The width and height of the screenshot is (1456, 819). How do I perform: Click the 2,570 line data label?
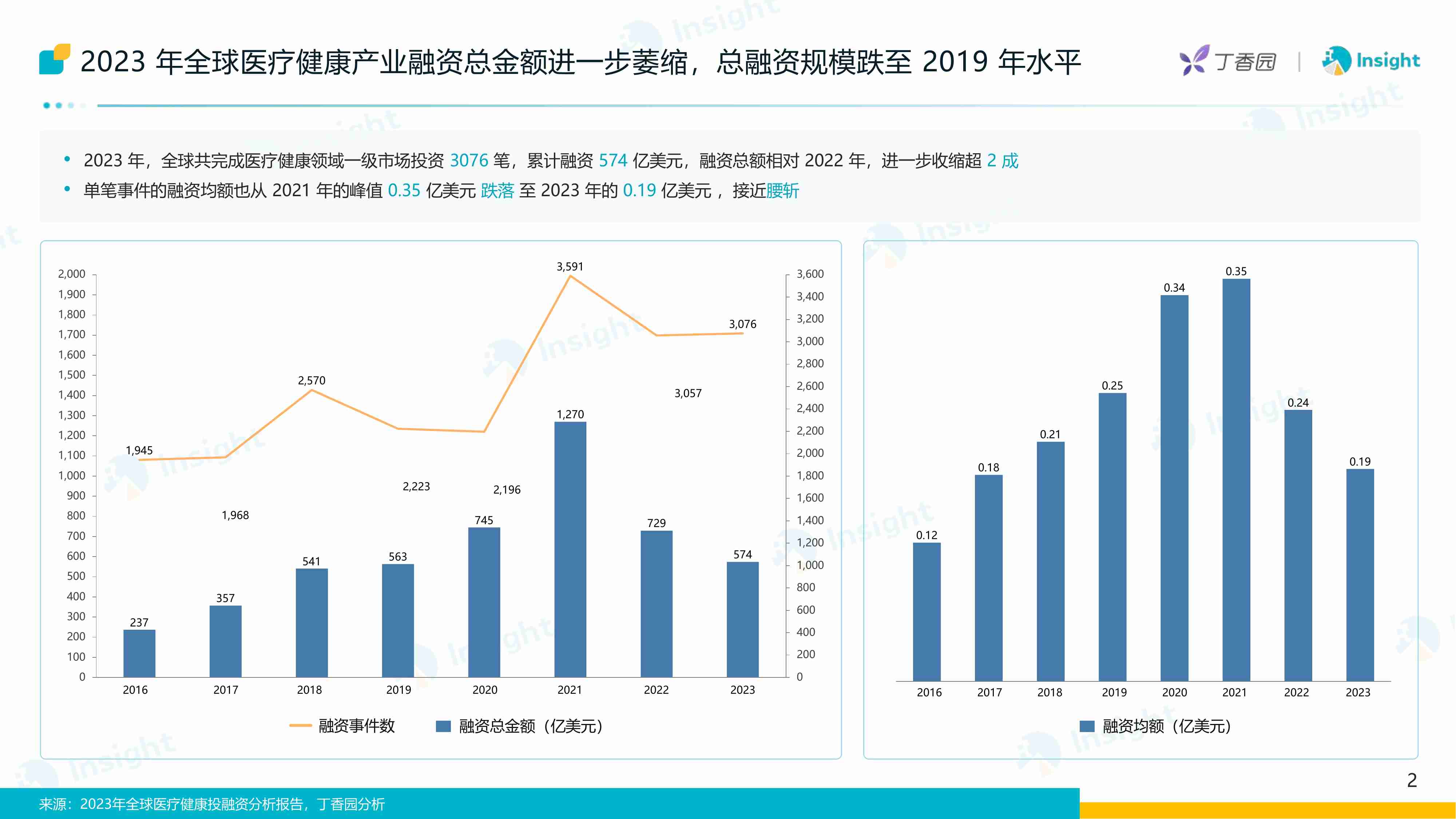(312, 380)
